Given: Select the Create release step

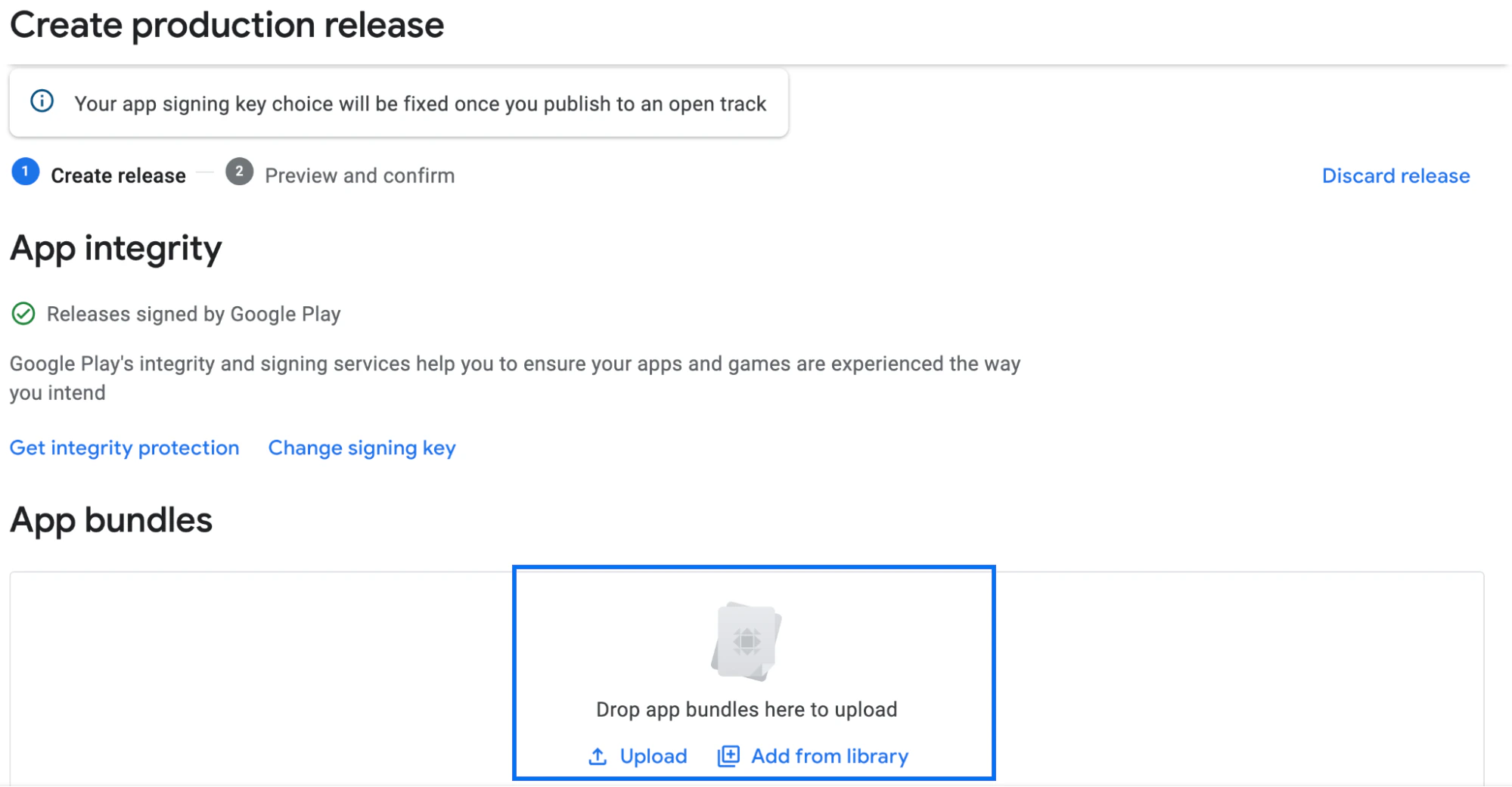Looking at the screenshot, I should tap(117, 175).
